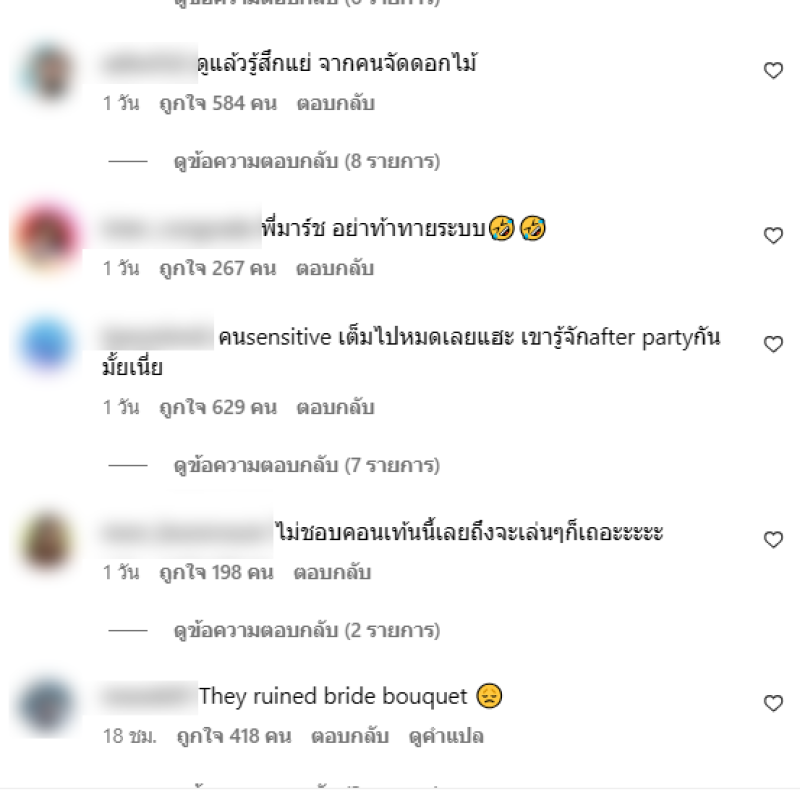Open the 584 likes count list
Viewport: 800px width, 795px height.
pyautogui.click(x=218, y=104)
